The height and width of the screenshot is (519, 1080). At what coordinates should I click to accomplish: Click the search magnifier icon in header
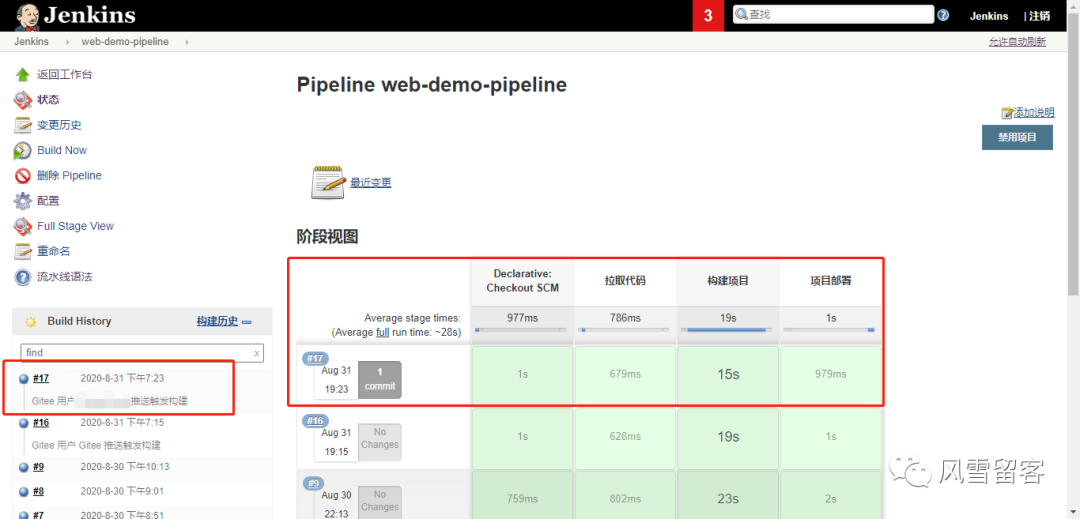click(x=741, y=14)
